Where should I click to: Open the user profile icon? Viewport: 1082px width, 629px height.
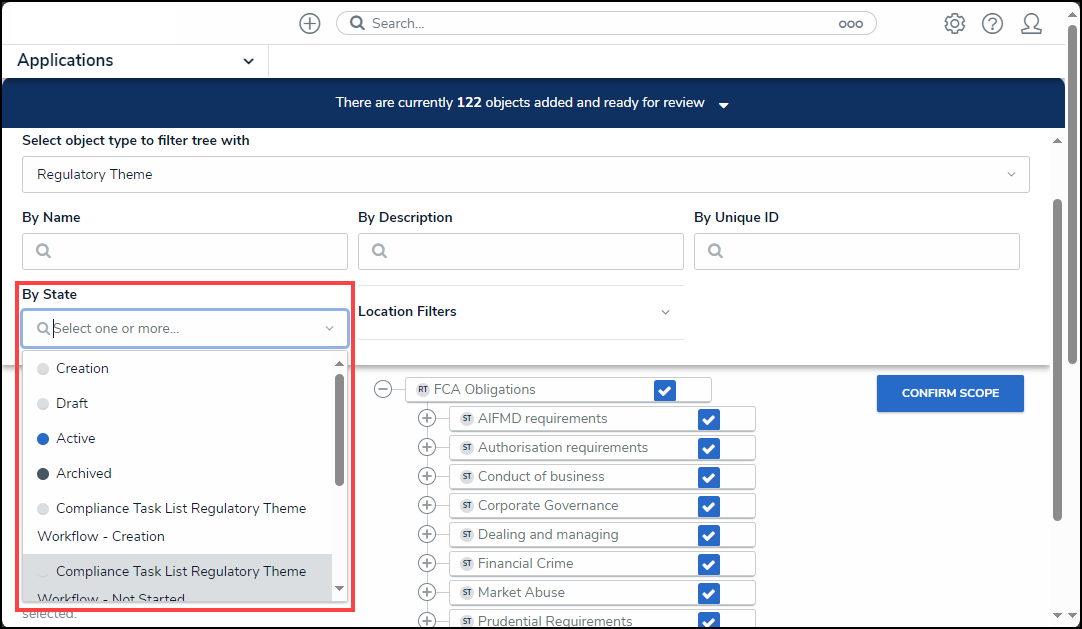coord(1031,24)
